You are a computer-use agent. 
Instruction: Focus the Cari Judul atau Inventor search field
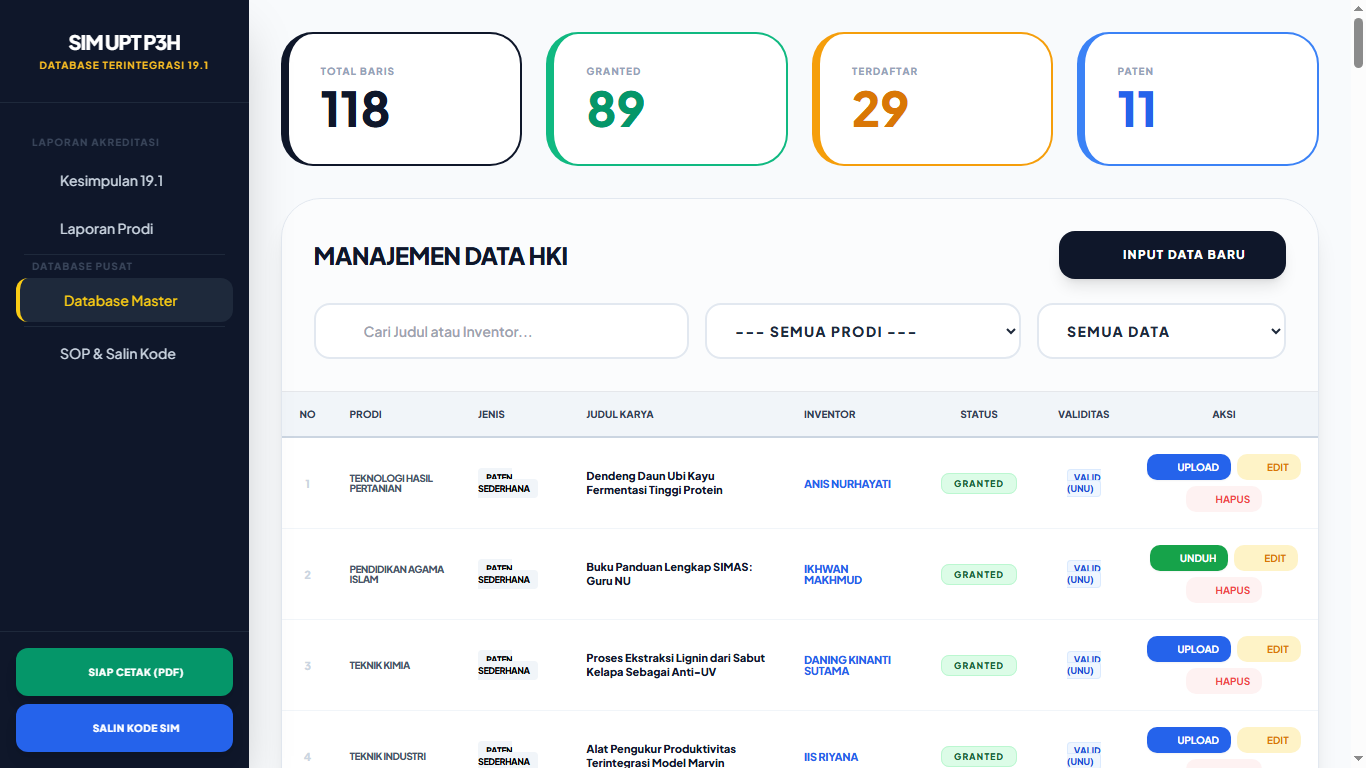point(501,331)
